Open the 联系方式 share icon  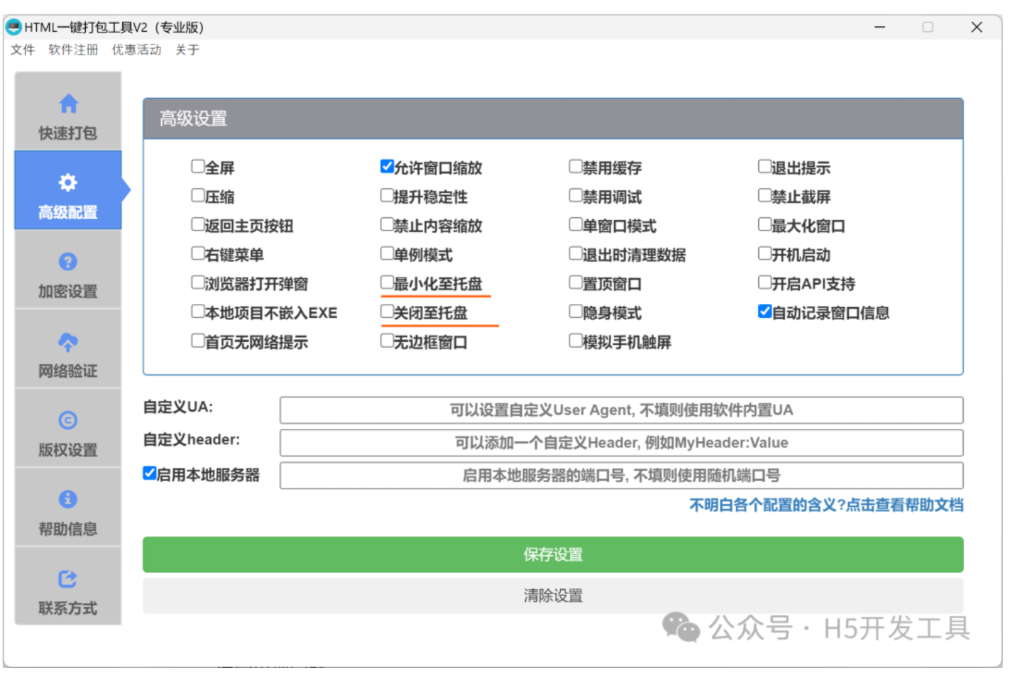[x=68, y=579]
